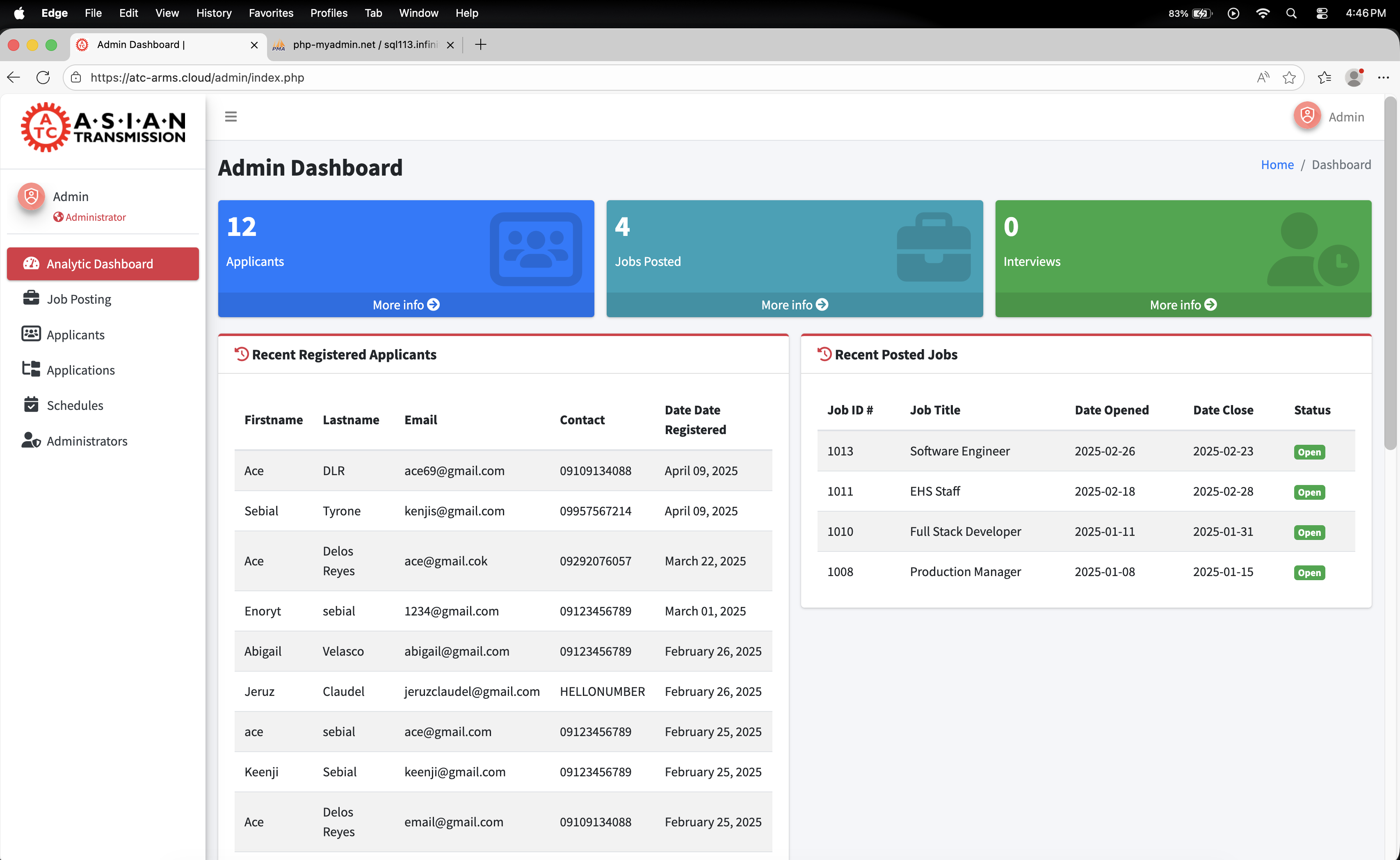Select the Analytic Dashboard sidebar item
Screen dimensions: 1400x860
pos(103,263)
